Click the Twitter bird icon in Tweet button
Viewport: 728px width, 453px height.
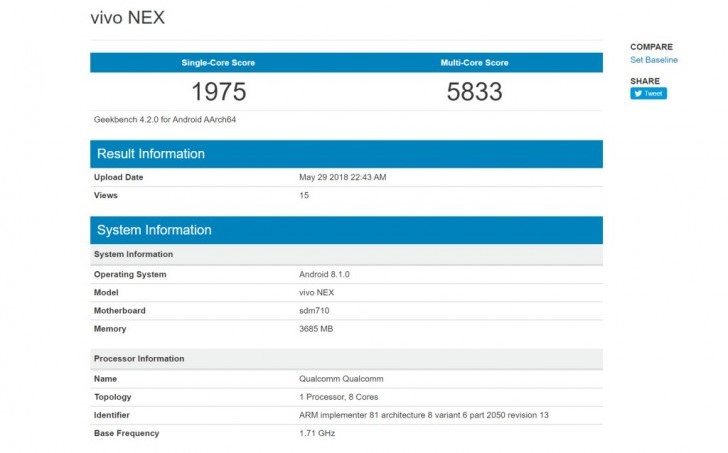638,93
